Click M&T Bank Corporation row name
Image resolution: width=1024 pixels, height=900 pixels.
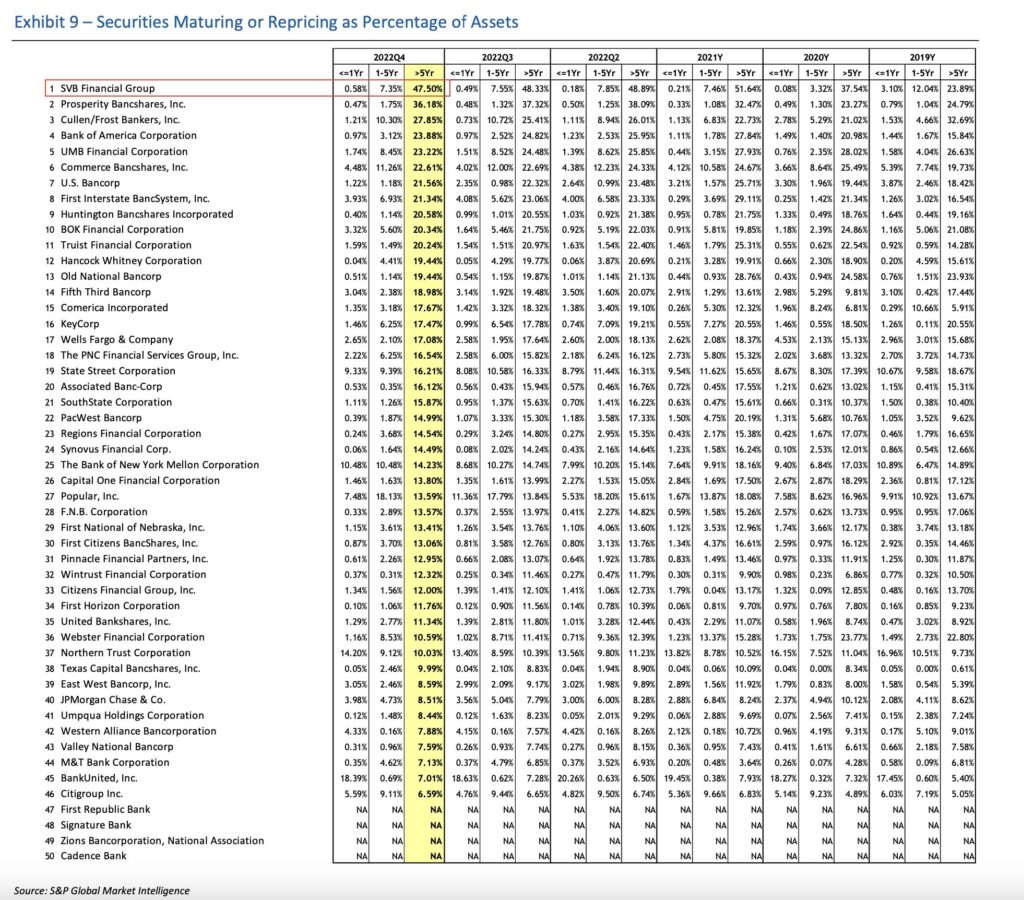(x=115, y=762)
